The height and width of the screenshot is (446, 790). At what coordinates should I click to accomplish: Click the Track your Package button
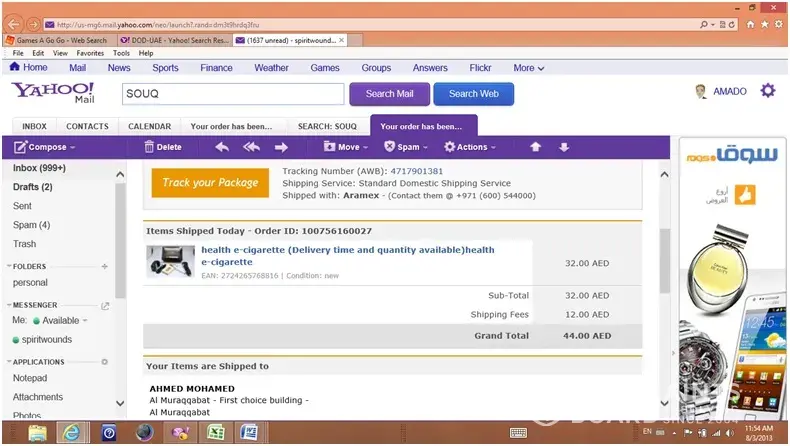click(210, 182)
